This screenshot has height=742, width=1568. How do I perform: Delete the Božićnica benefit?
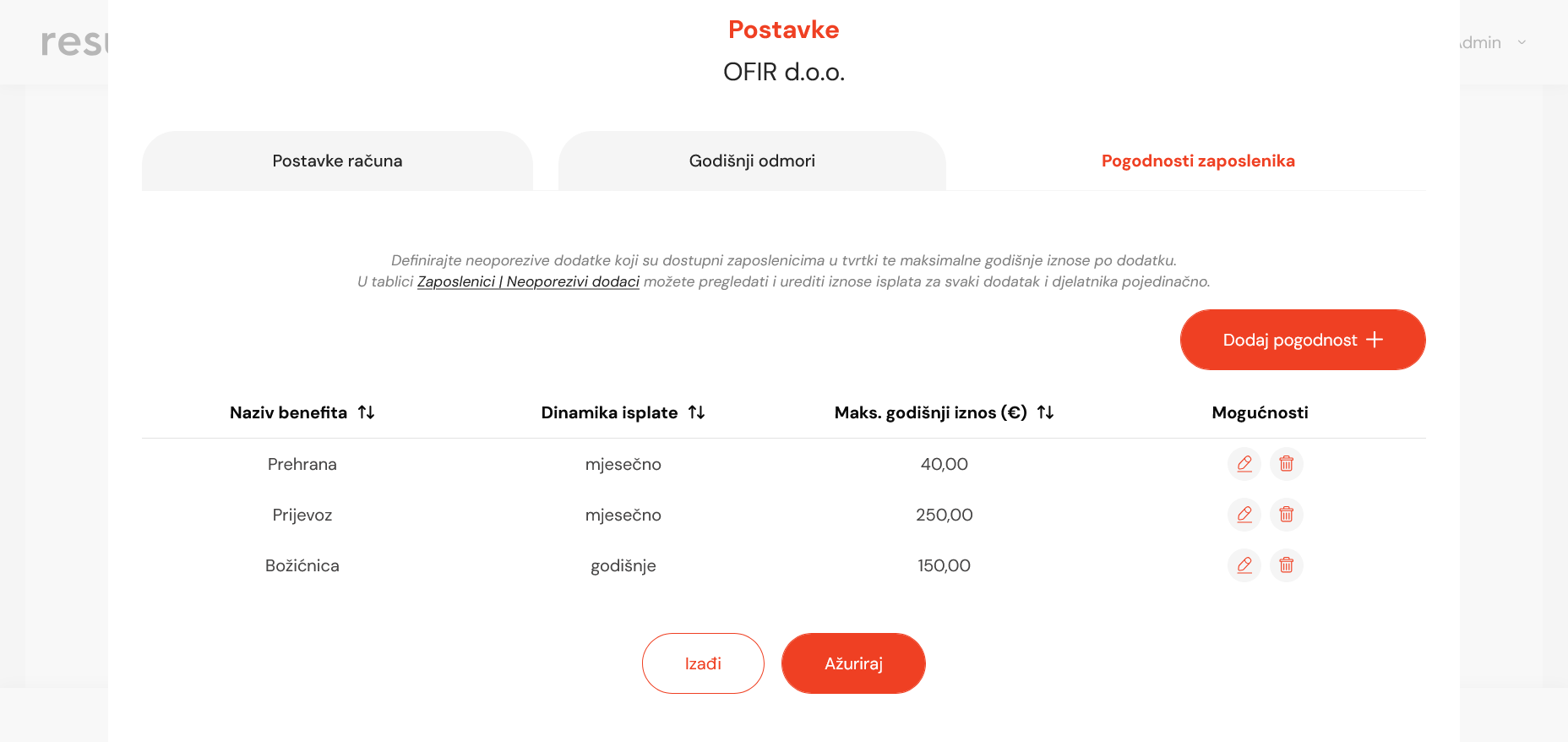tap(1286, 565)
